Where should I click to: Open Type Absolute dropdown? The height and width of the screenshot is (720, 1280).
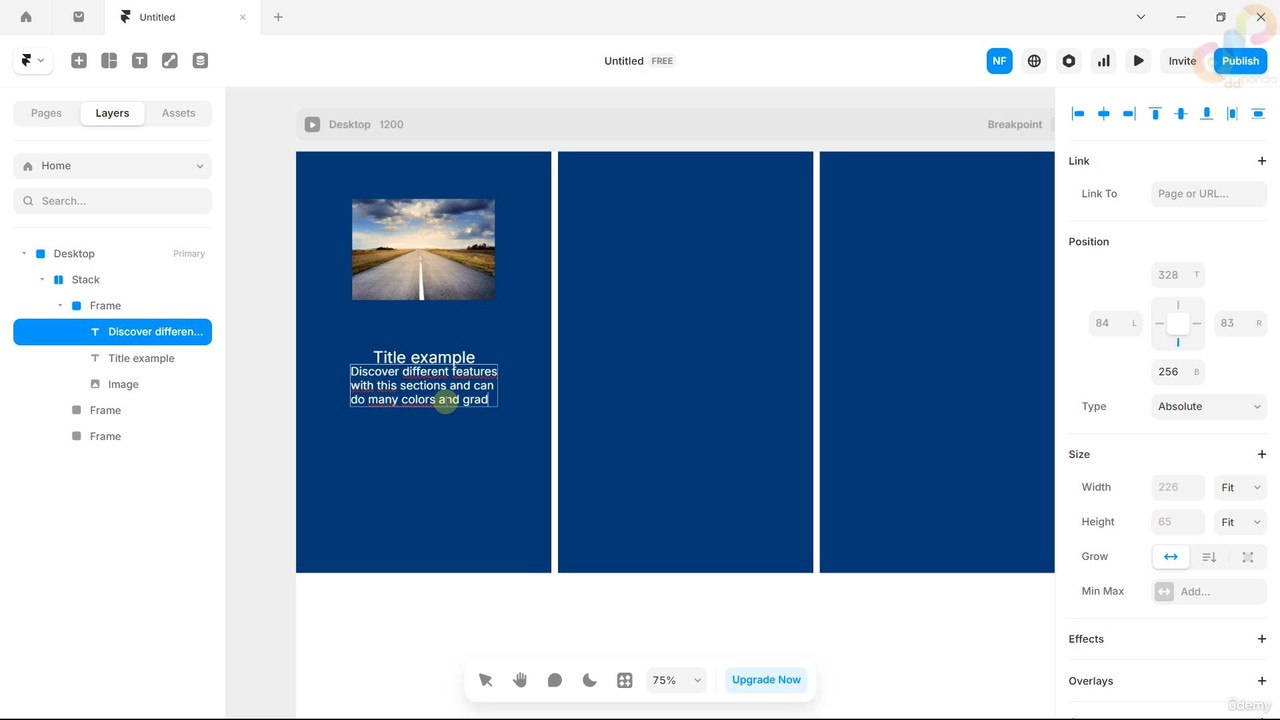[x=1209, y=407]
